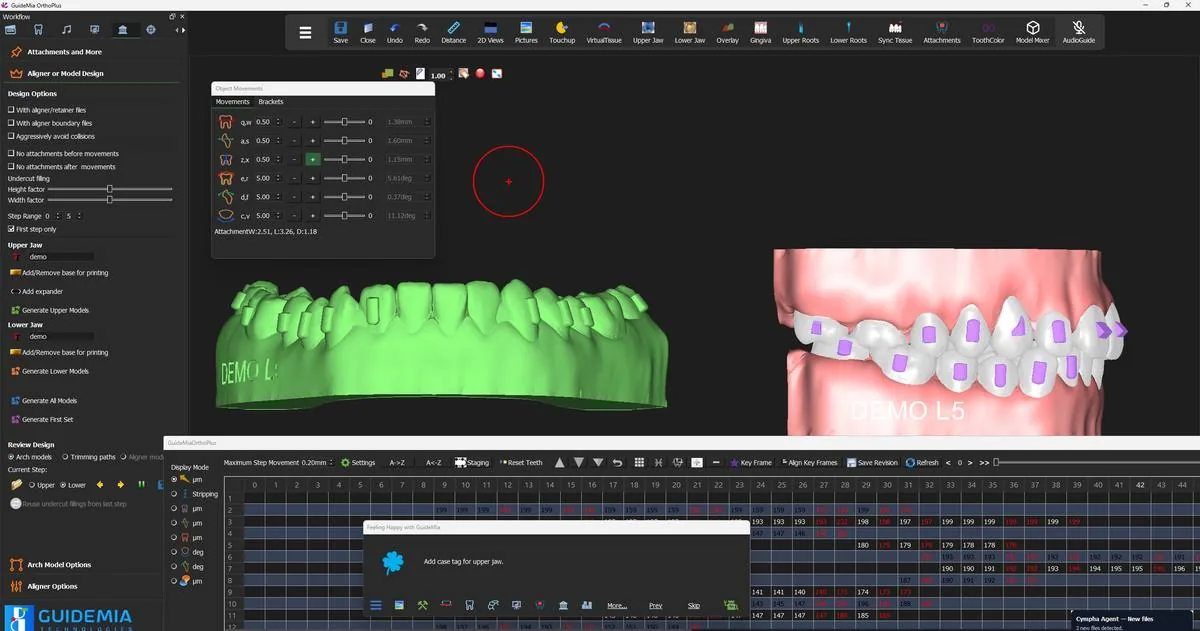1200x631 pixels.
Task: Click the c,v 5.00 step spinner arrows
Action: 280,215
